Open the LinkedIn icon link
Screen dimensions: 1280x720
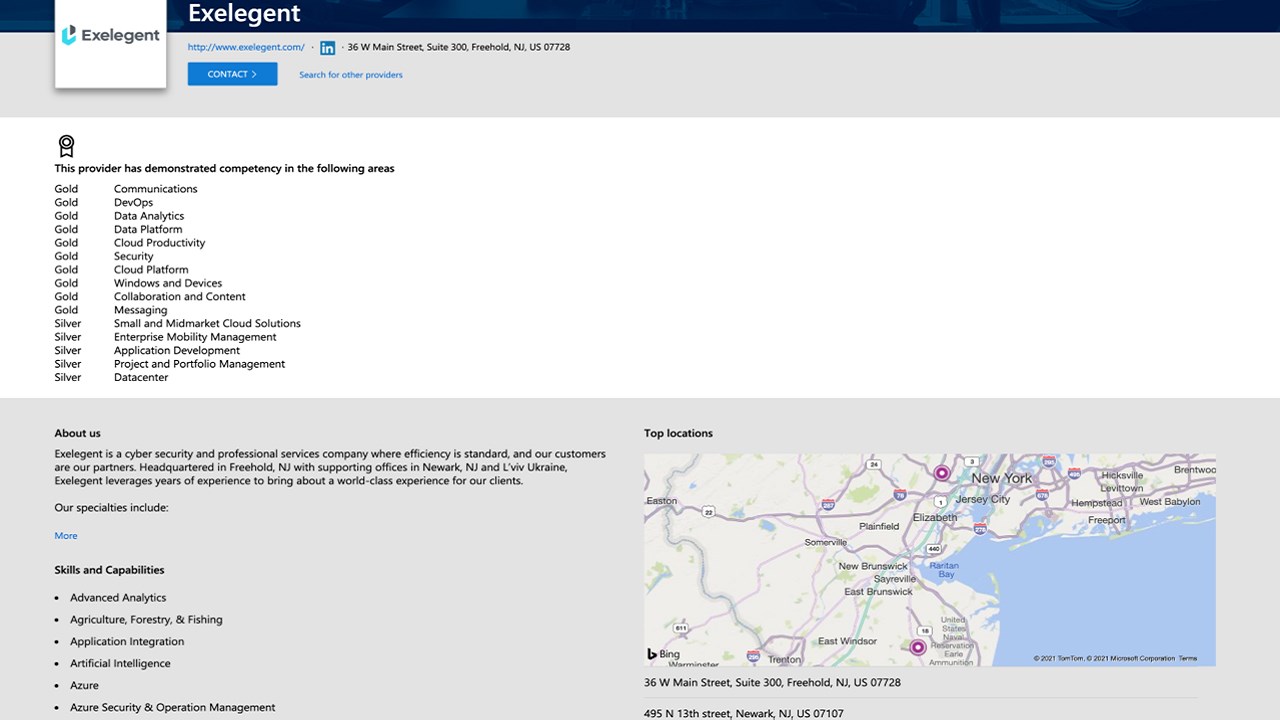(328, 47)
